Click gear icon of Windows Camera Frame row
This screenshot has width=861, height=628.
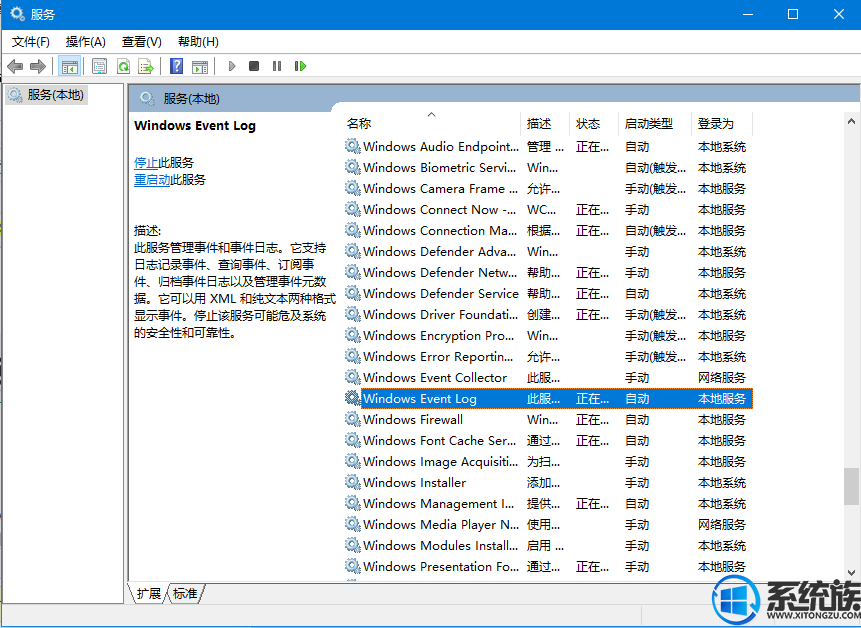[x=353, y=188]
